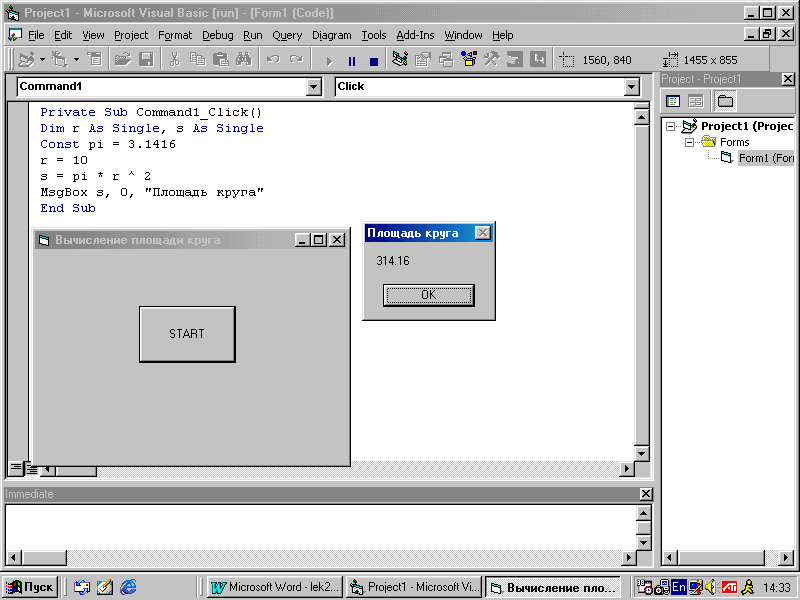Viewport: 800px width, 600px height.
Task: Open the Diagram menu
Action: (332, 35)
